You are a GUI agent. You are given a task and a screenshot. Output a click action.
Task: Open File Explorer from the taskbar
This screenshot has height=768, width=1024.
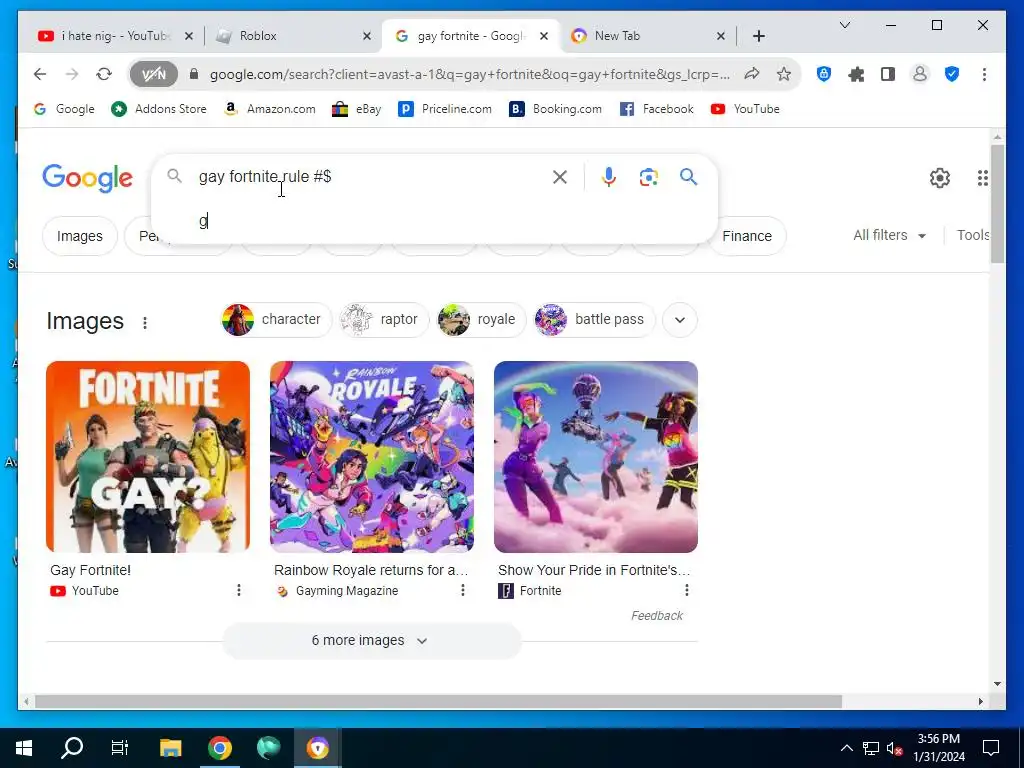pos(170,748)
